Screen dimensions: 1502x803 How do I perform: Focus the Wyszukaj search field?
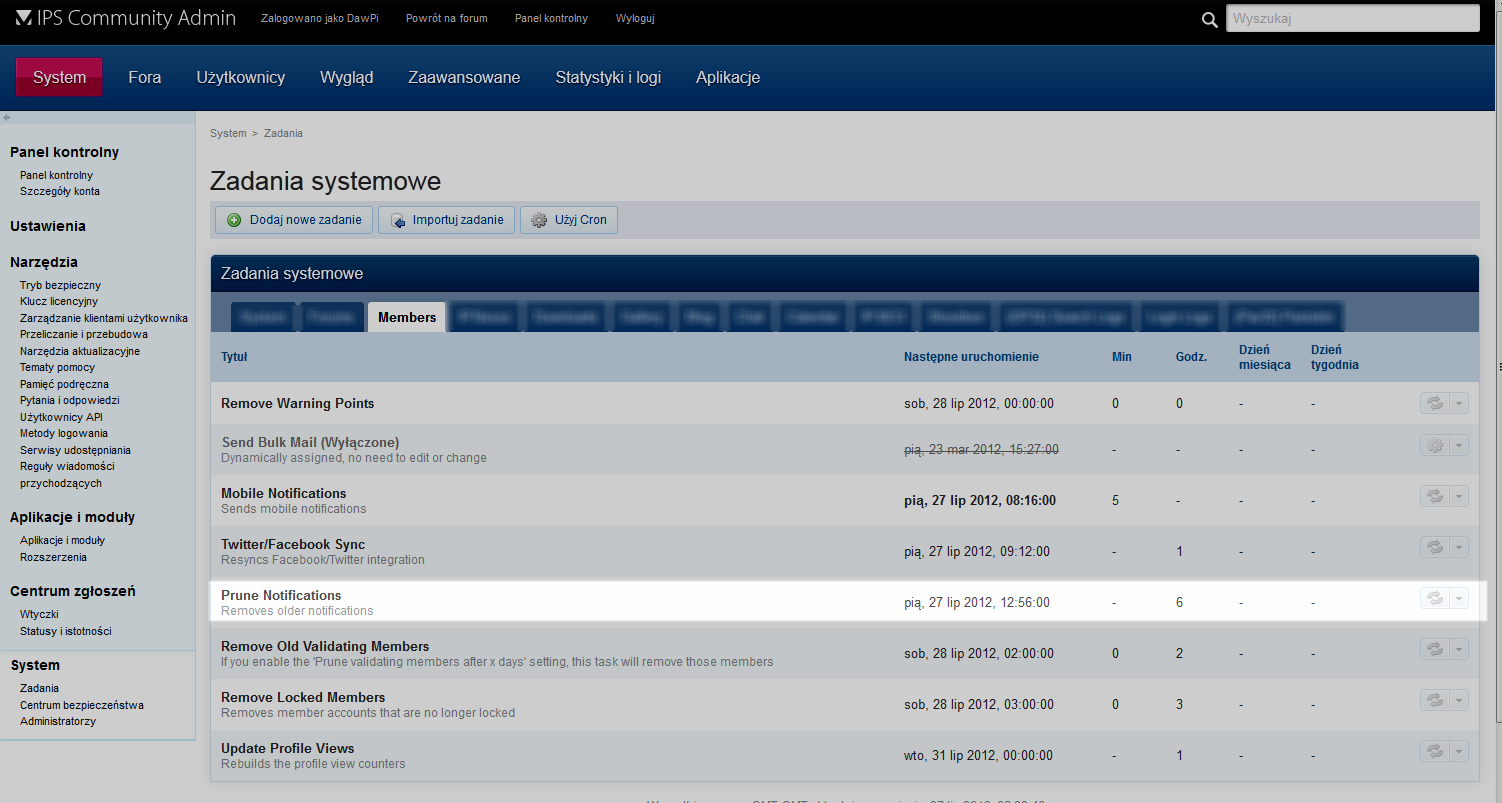(1352, 18)
